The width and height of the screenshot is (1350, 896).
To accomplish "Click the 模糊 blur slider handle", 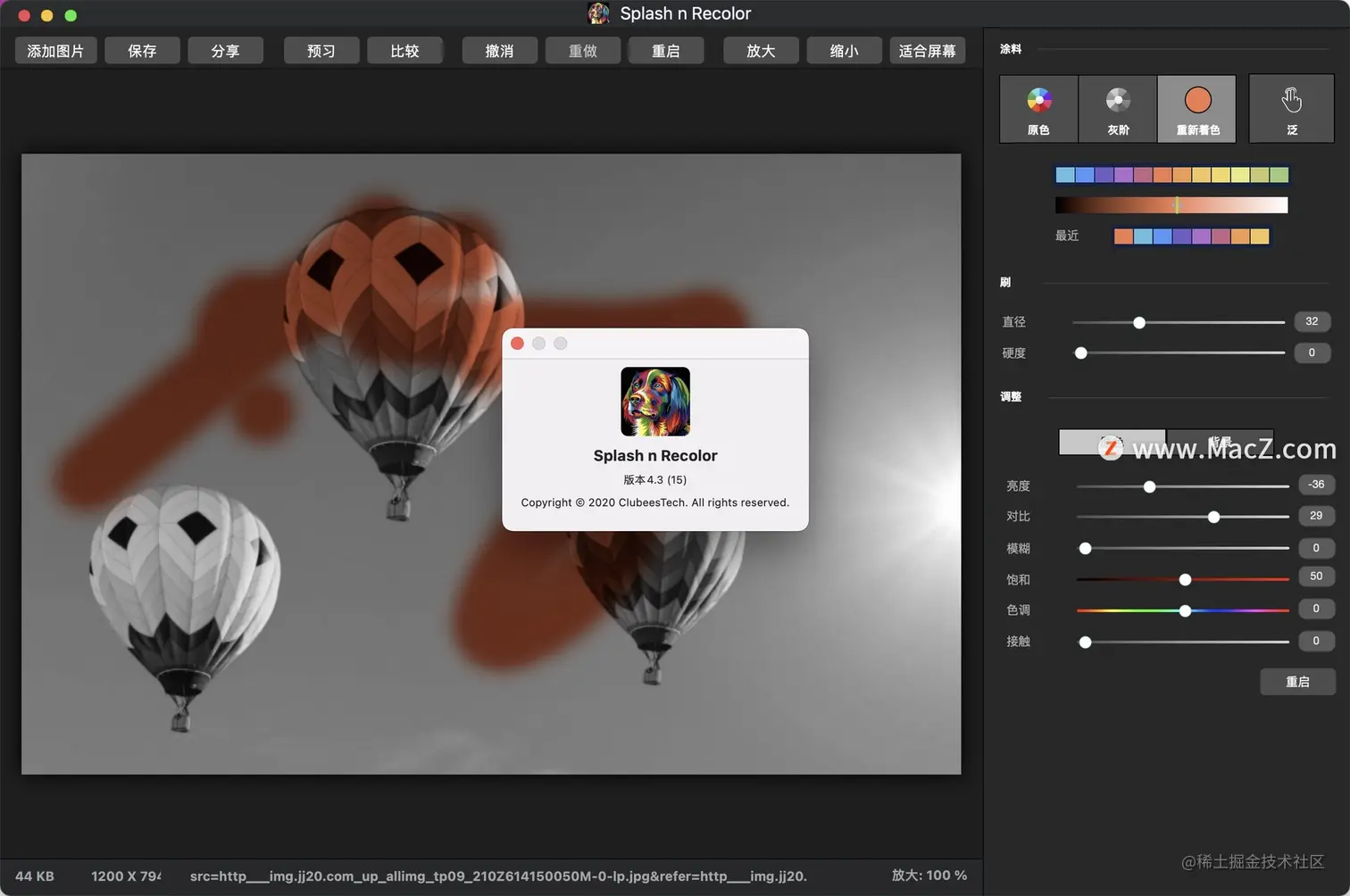I will 1086,549.
